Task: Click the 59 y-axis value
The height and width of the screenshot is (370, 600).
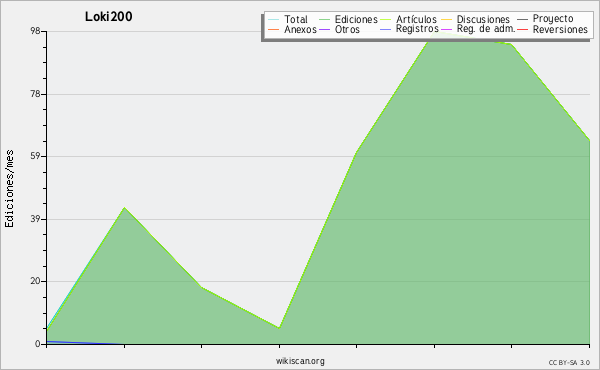Action: pyautogui.click(x=35, y=156)
